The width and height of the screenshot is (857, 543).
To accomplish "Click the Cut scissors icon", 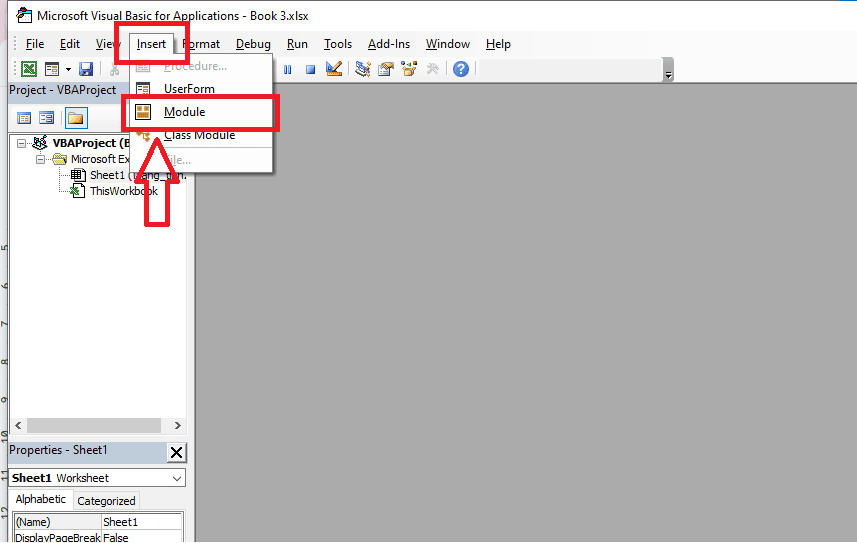I will coord(114,69).
